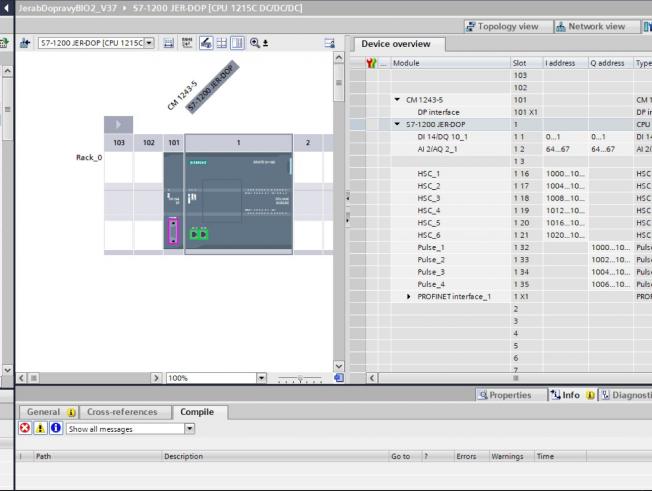Screen dimensions: 652x491
Task: Select the HSC_6 row
Action: [501, 235]
